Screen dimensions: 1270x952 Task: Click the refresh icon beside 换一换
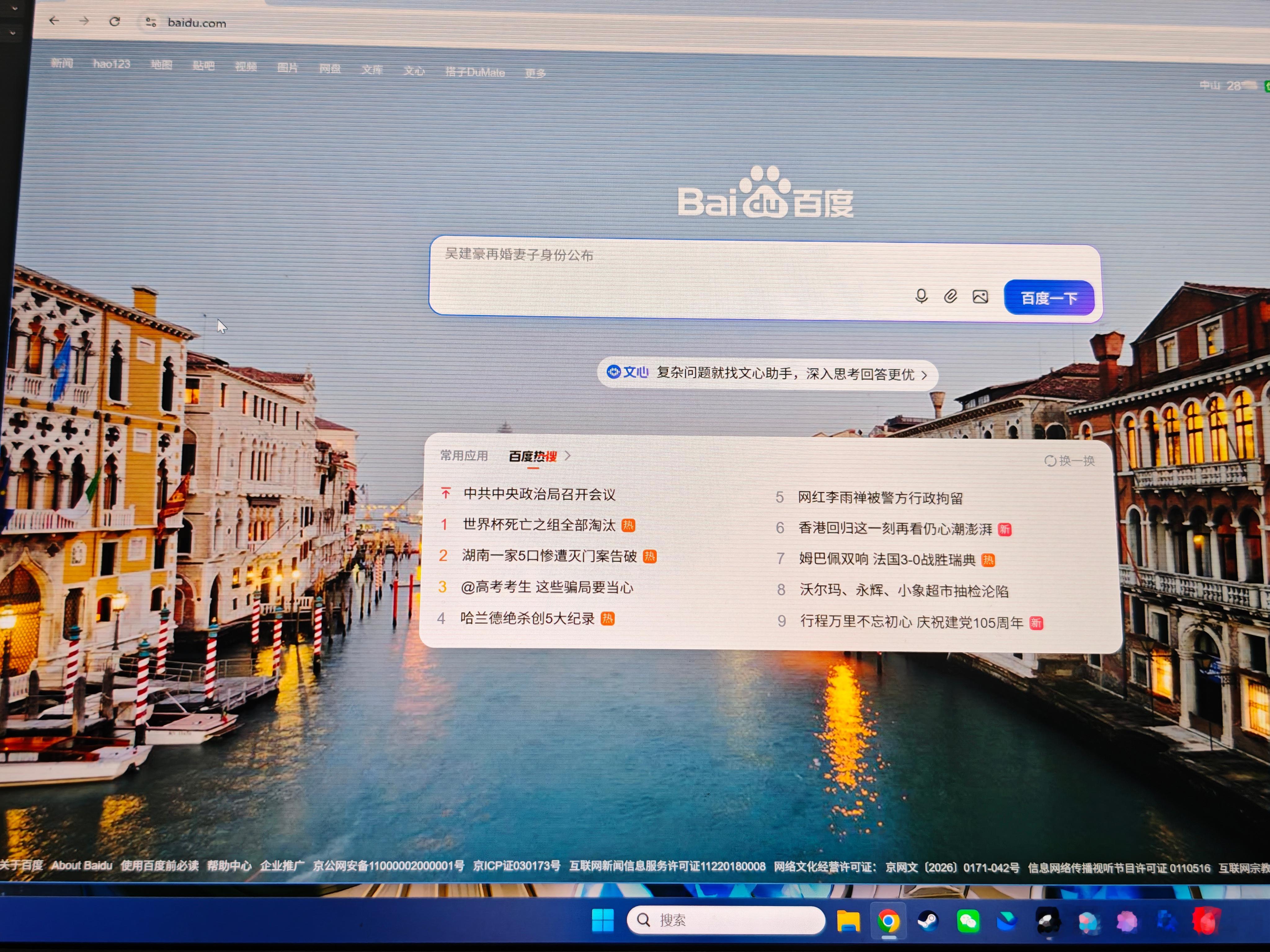tap(1050, 461)
